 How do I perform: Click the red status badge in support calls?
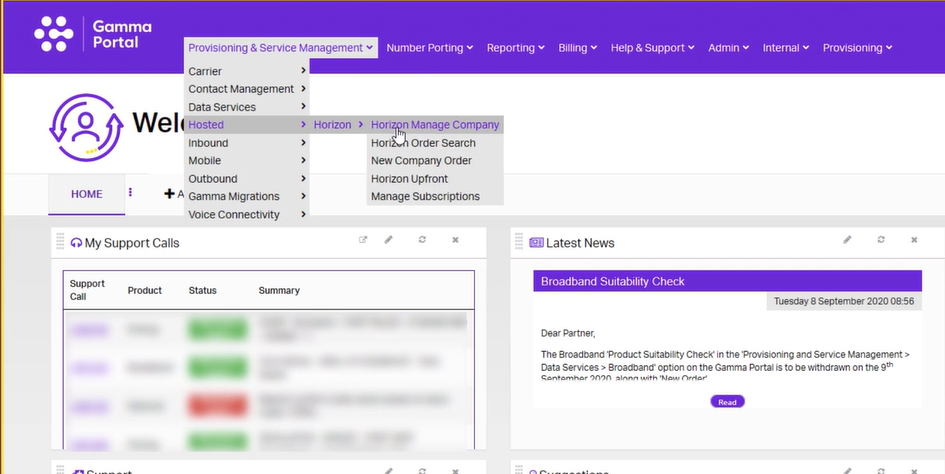coord(218,405)
